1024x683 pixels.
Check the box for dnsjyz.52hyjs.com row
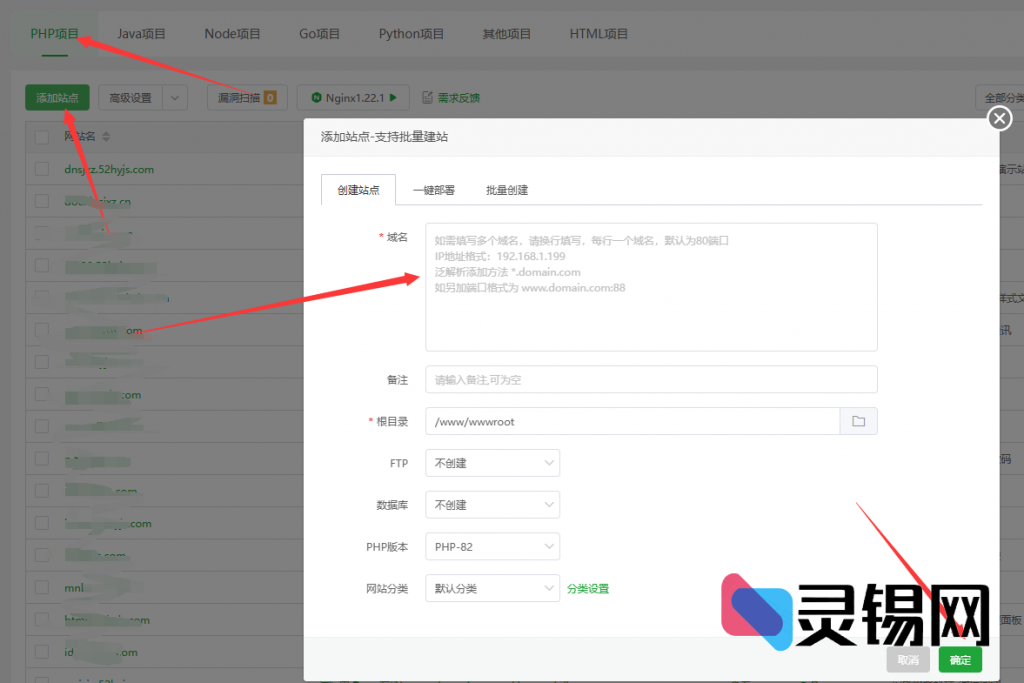(x=42, y=169)
